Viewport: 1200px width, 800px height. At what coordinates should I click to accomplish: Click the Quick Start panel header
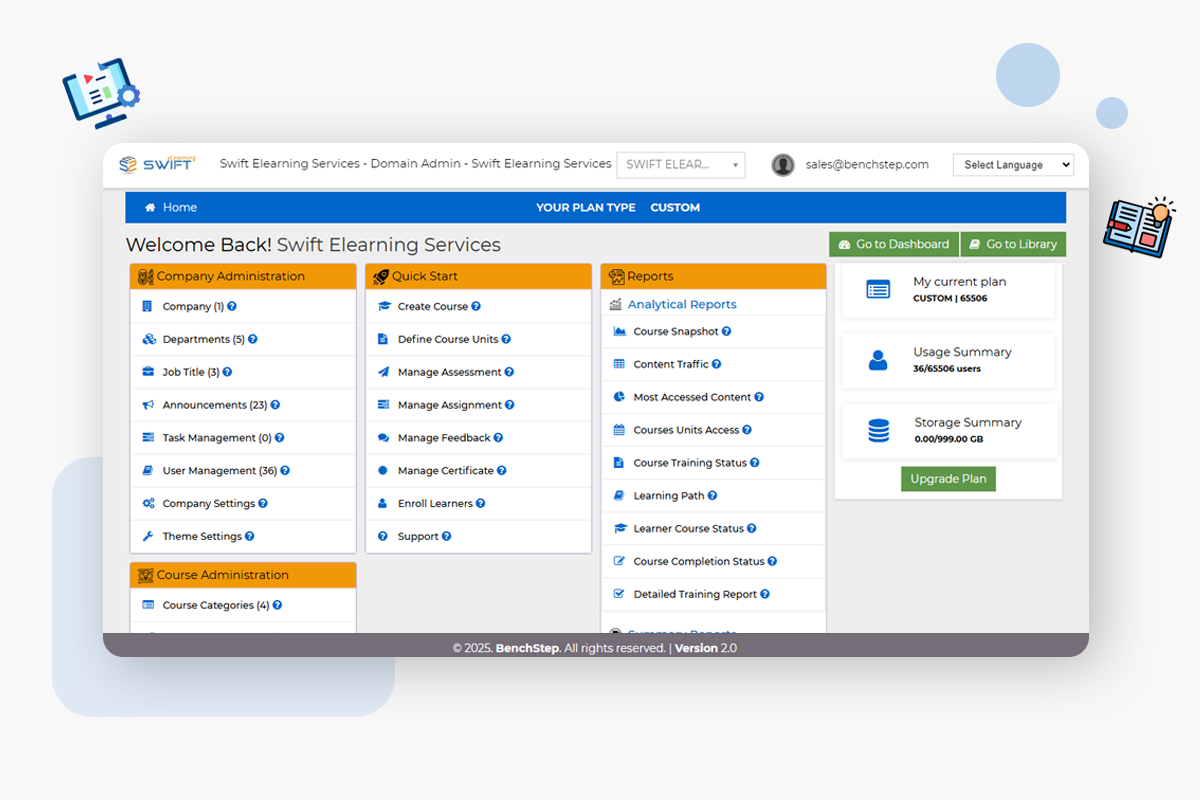coord(478,276)
